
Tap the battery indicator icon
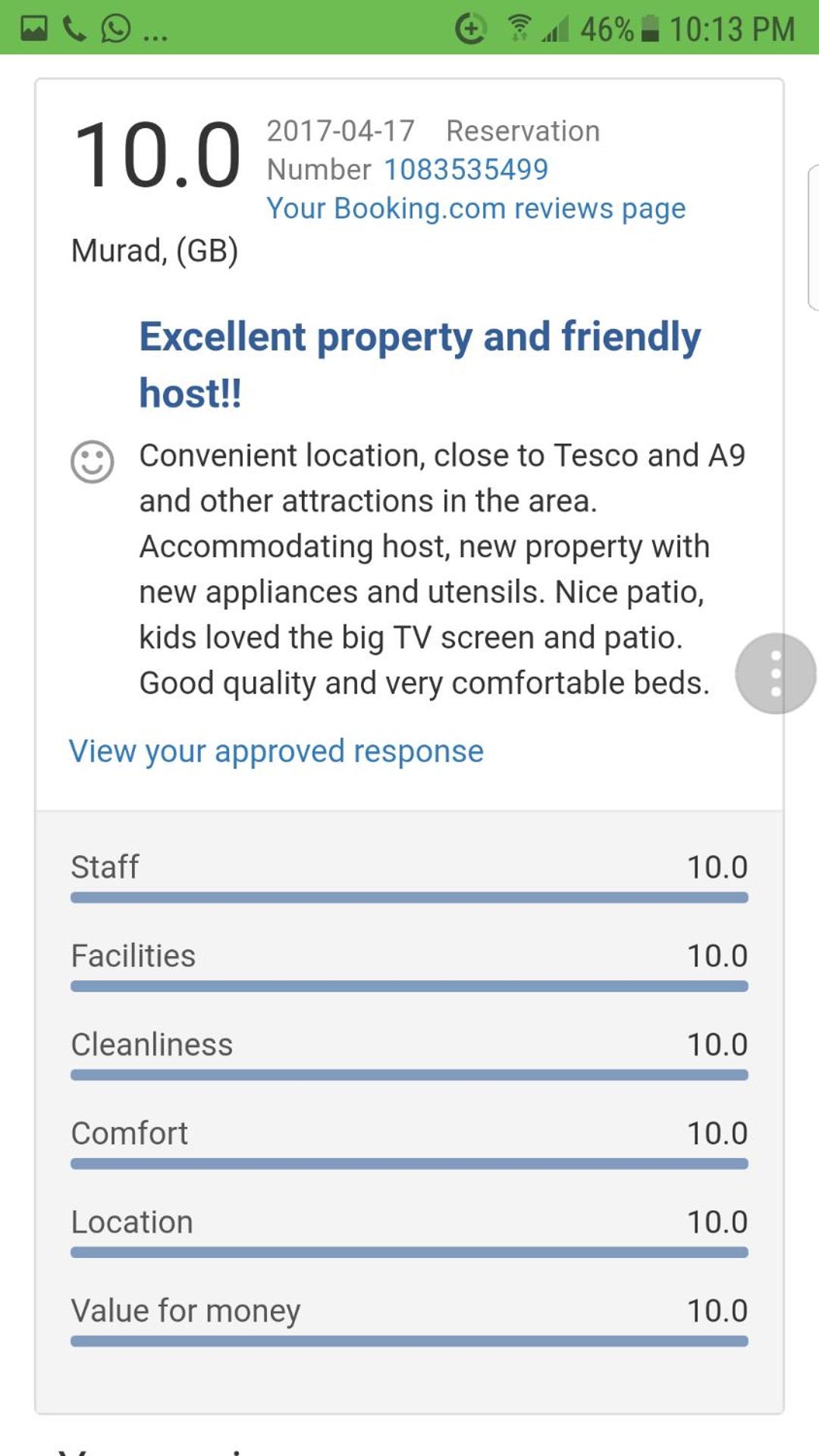click(650, 29)
